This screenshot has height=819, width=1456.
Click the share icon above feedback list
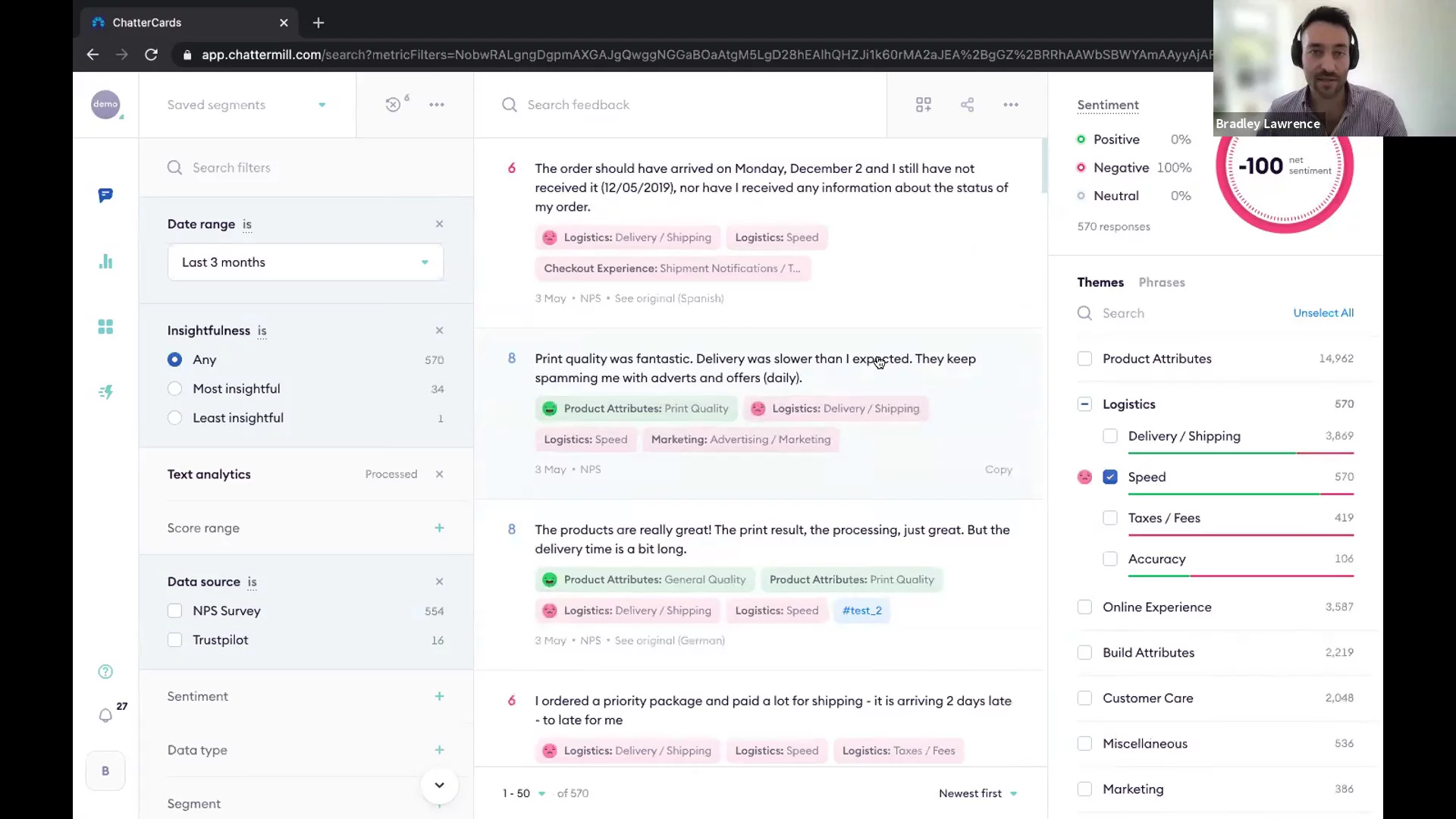tap(967, 105)
